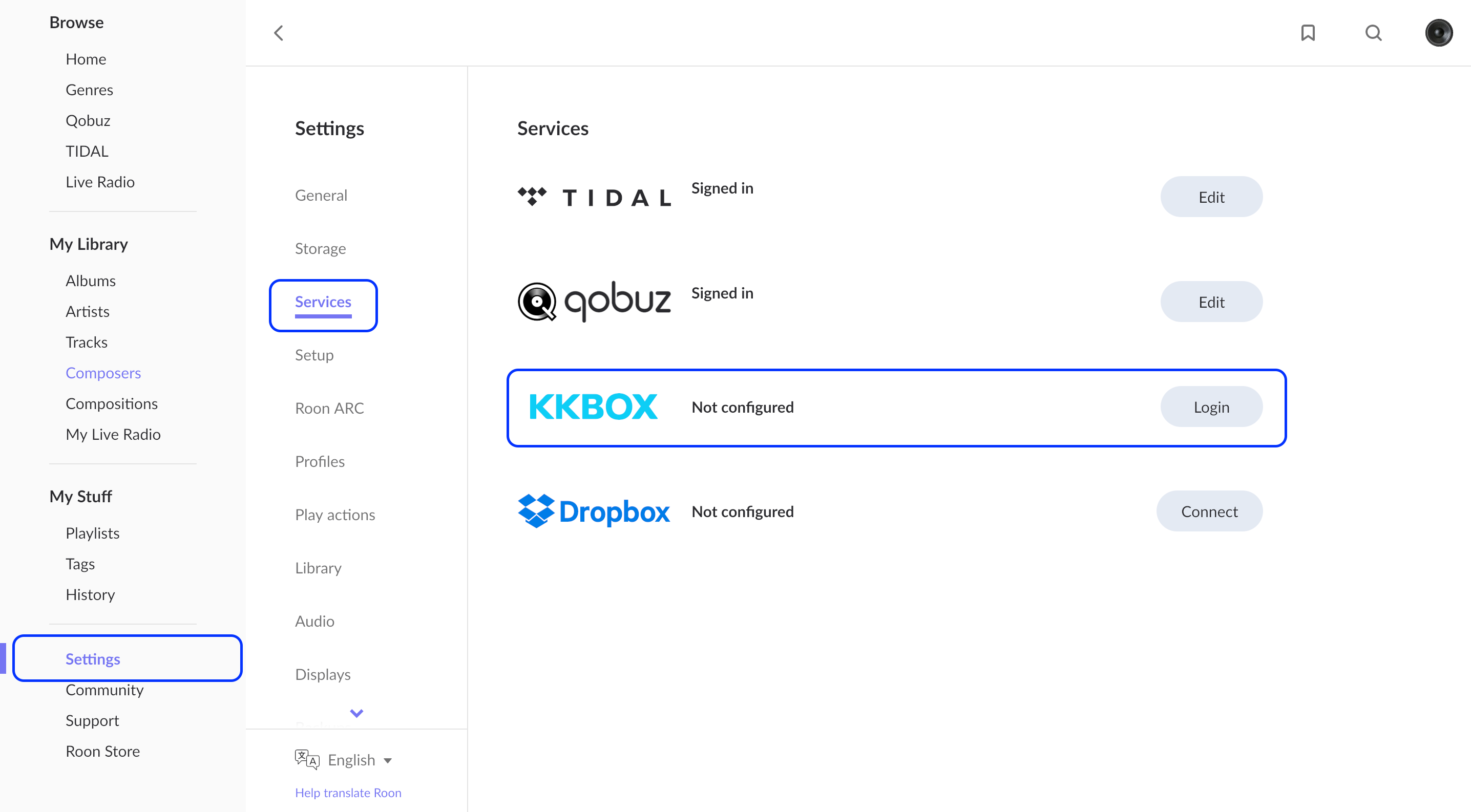Open Audio settings tab

pos(314,621)
